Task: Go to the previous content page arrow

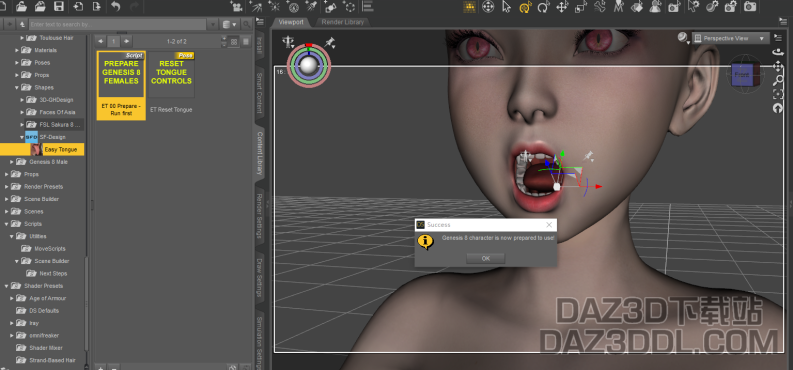Action: [101, 41]
